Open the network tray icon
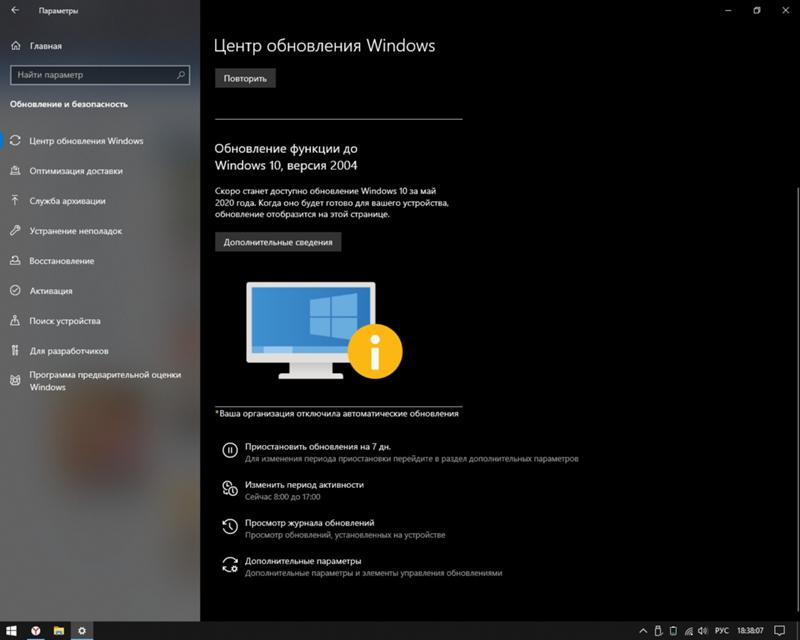 tap(688, 631)
